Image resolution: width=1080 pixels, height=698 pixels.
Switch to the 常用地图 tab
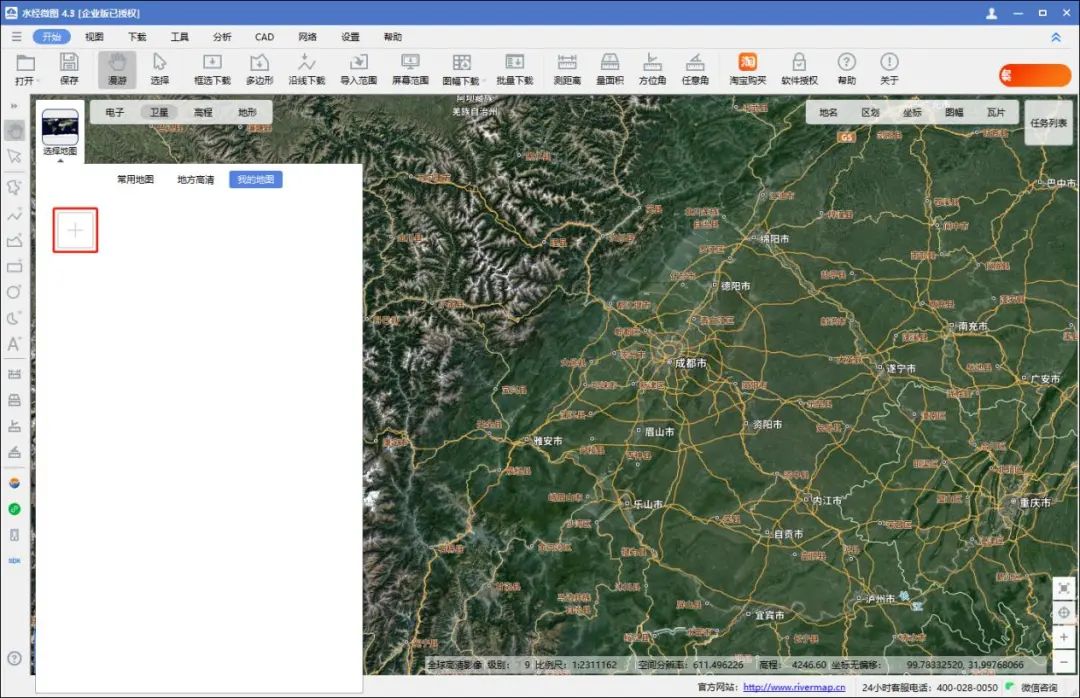point(135,180)
